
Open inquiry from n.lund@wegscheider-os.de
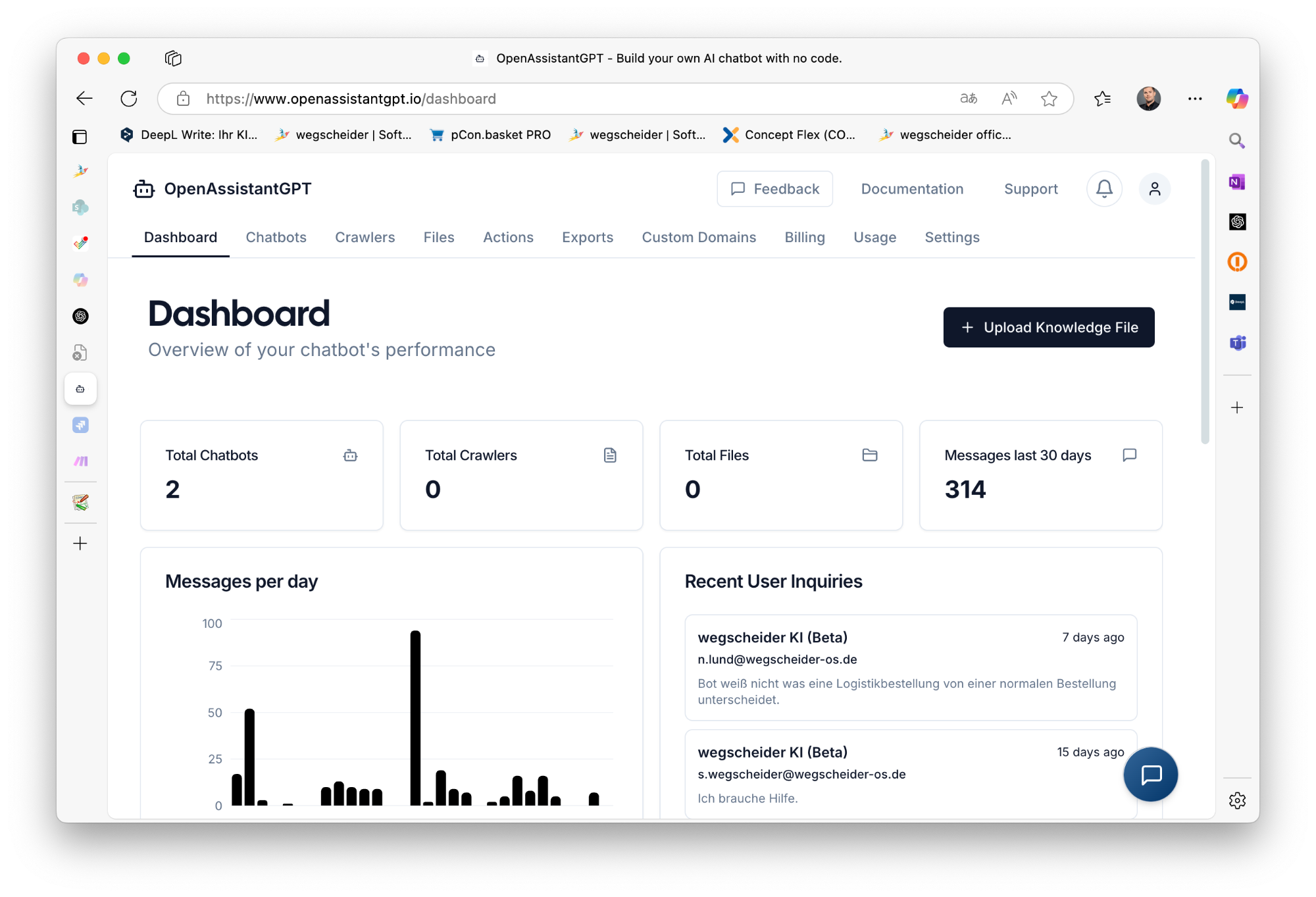[911, 667]
